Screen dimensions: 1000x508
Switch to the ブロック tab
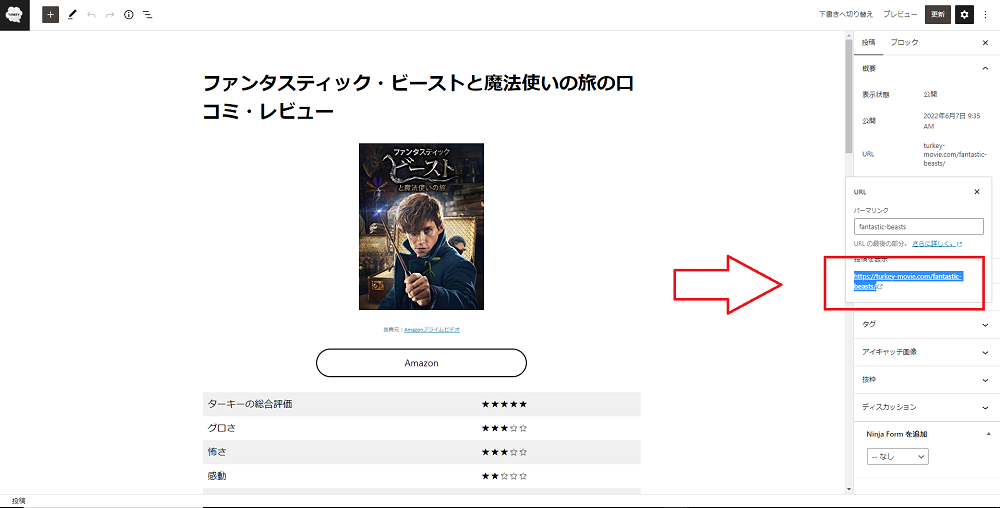click(904, 42)
